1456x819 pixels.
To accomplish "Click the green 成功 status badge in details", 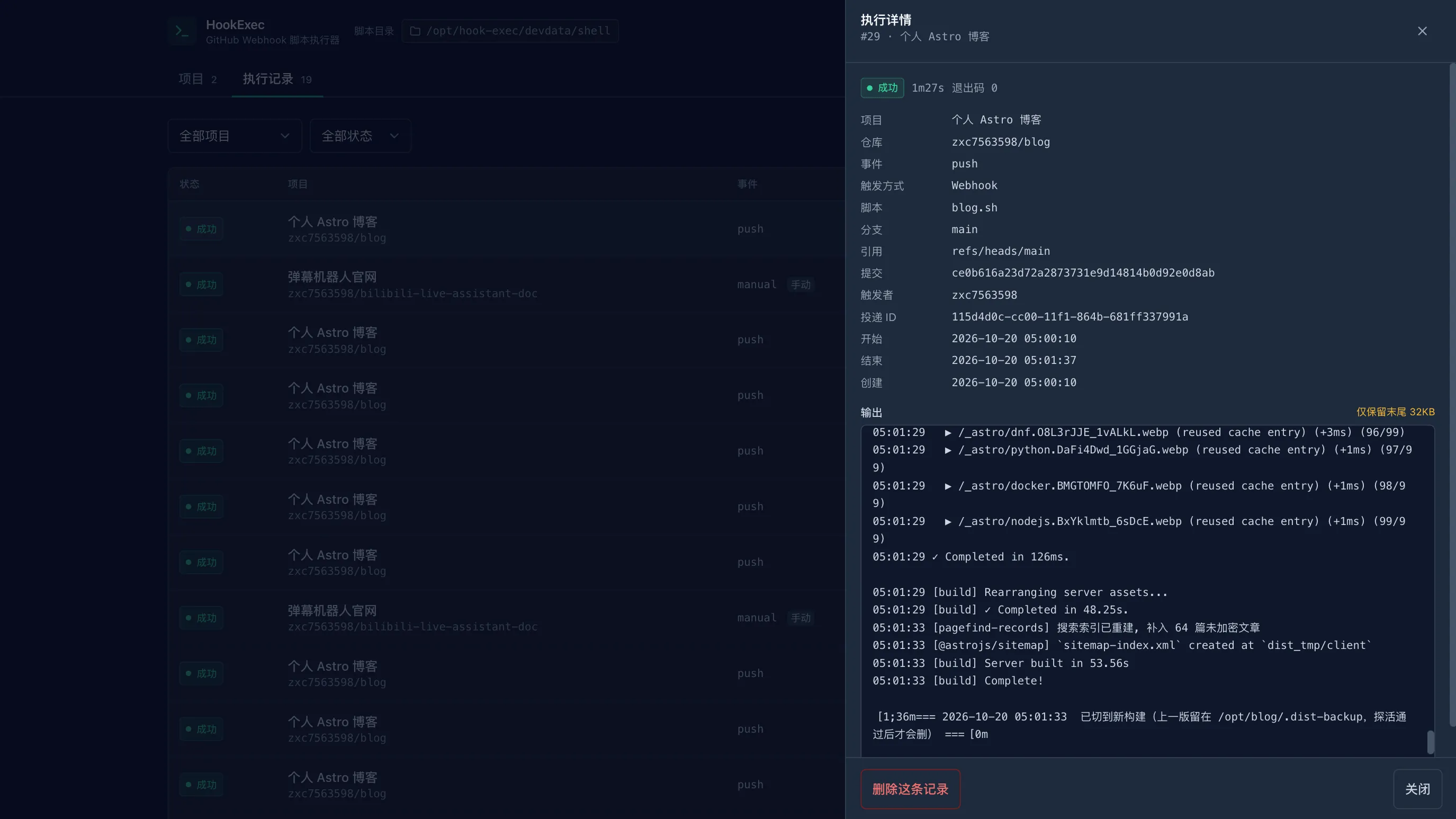I will coord(882,87).
